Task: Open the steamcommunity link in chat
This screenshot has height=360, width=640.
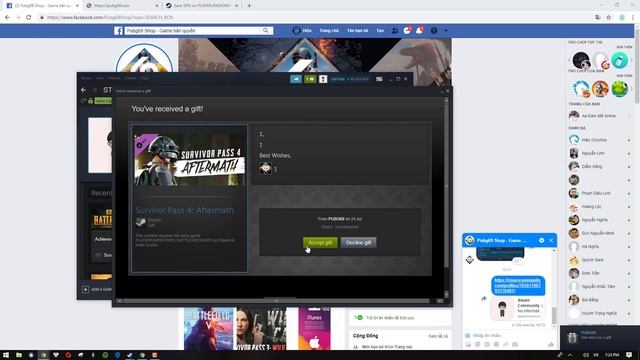Action: pos(518,285)
